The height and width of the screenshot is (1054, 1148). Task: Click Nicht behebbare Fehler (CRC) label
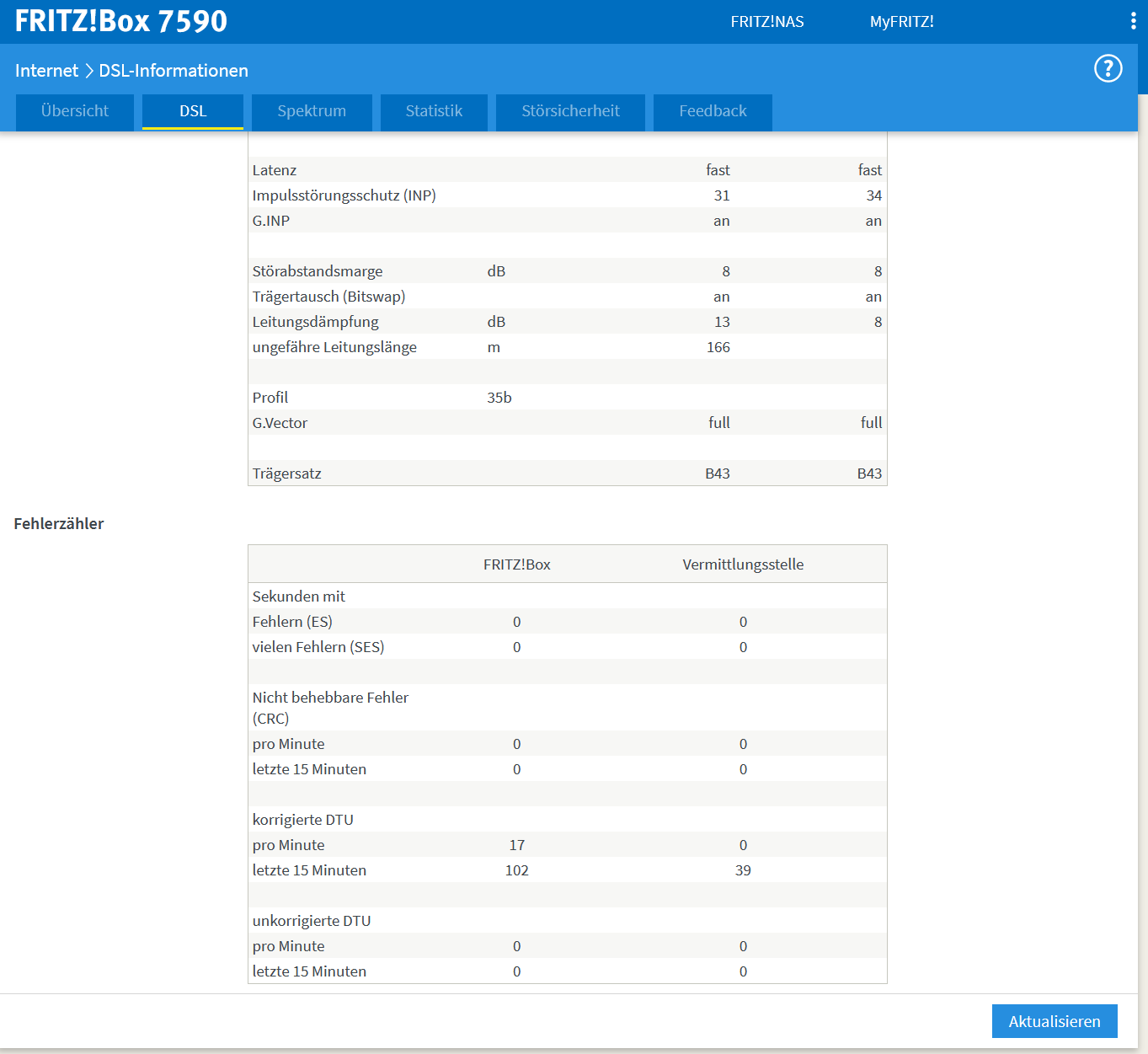click(x=330, y=708)
